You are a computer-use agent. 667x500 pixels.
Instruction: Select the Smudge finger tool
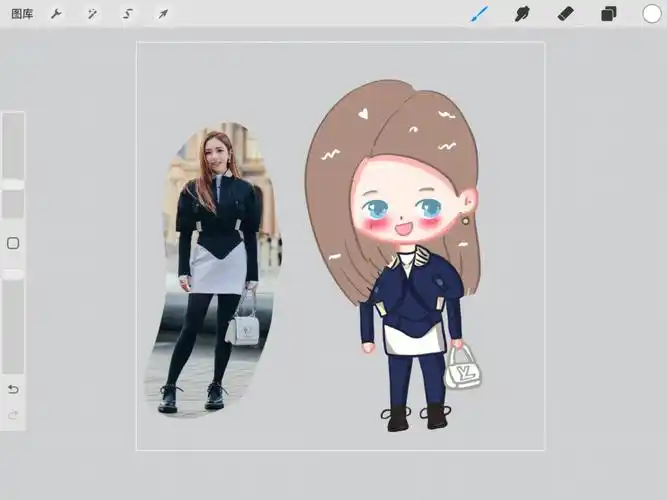[x=521, y=14]
